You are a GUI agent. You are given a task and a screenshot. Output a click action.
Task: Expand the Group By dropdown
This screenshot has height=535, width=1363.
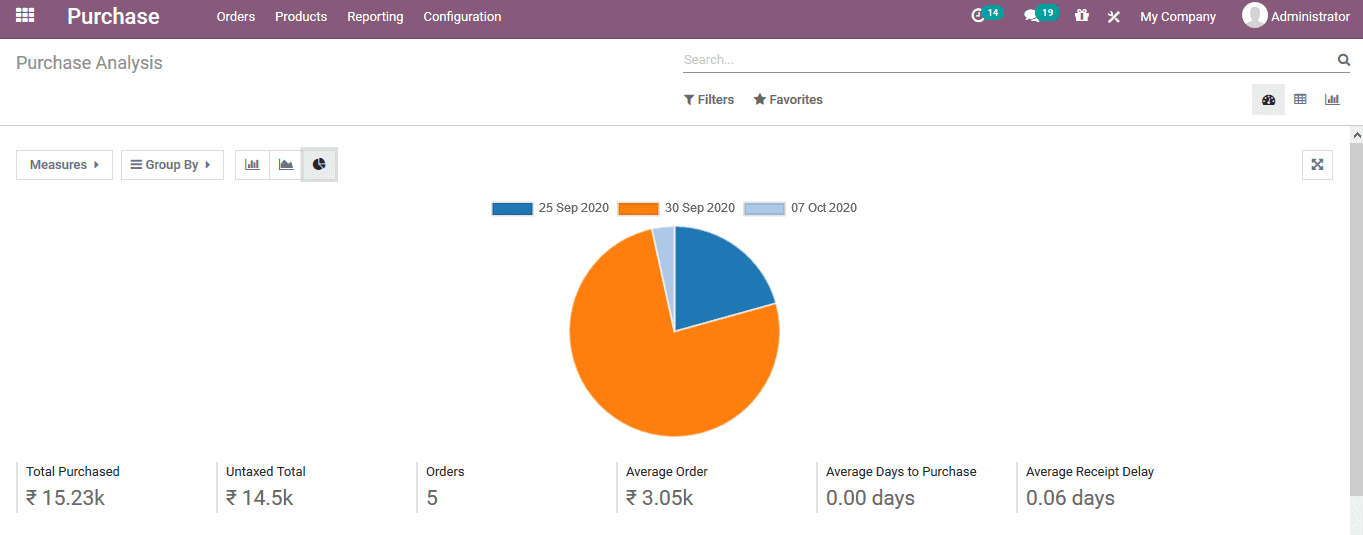pos(172,165)
